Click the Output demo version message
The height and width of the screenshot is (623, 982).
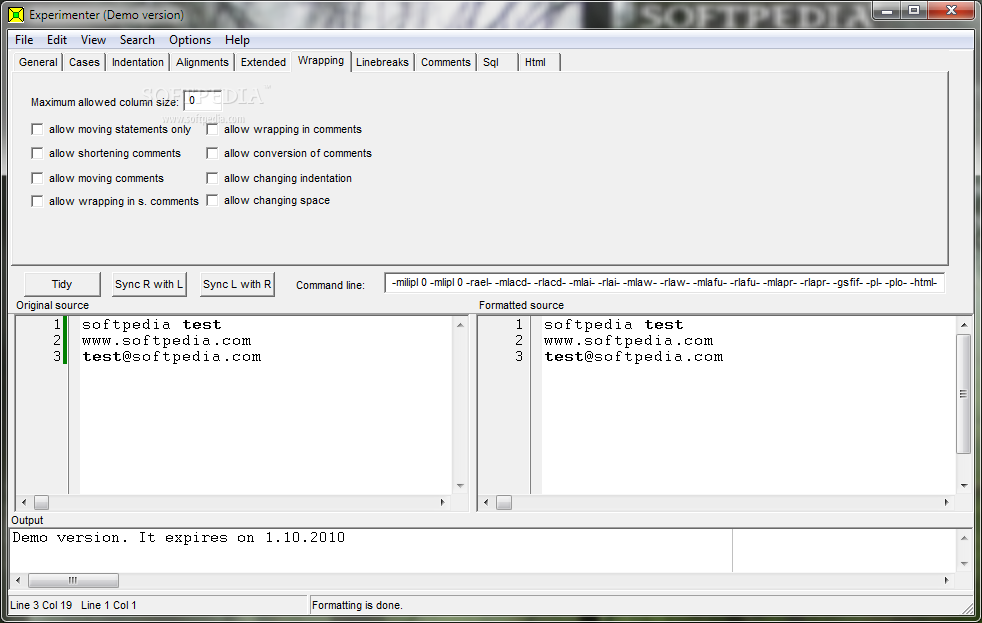(178, 537)
